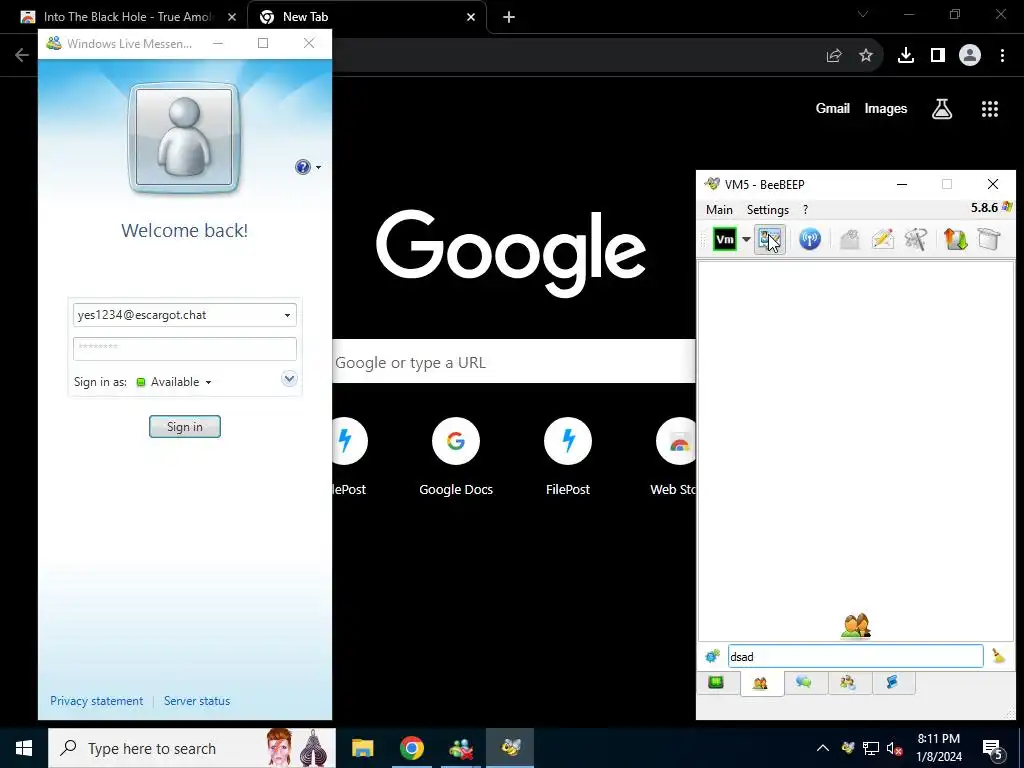Click the blue broadcast antenna icon in BeeBEEP

(x=810, y=239)
